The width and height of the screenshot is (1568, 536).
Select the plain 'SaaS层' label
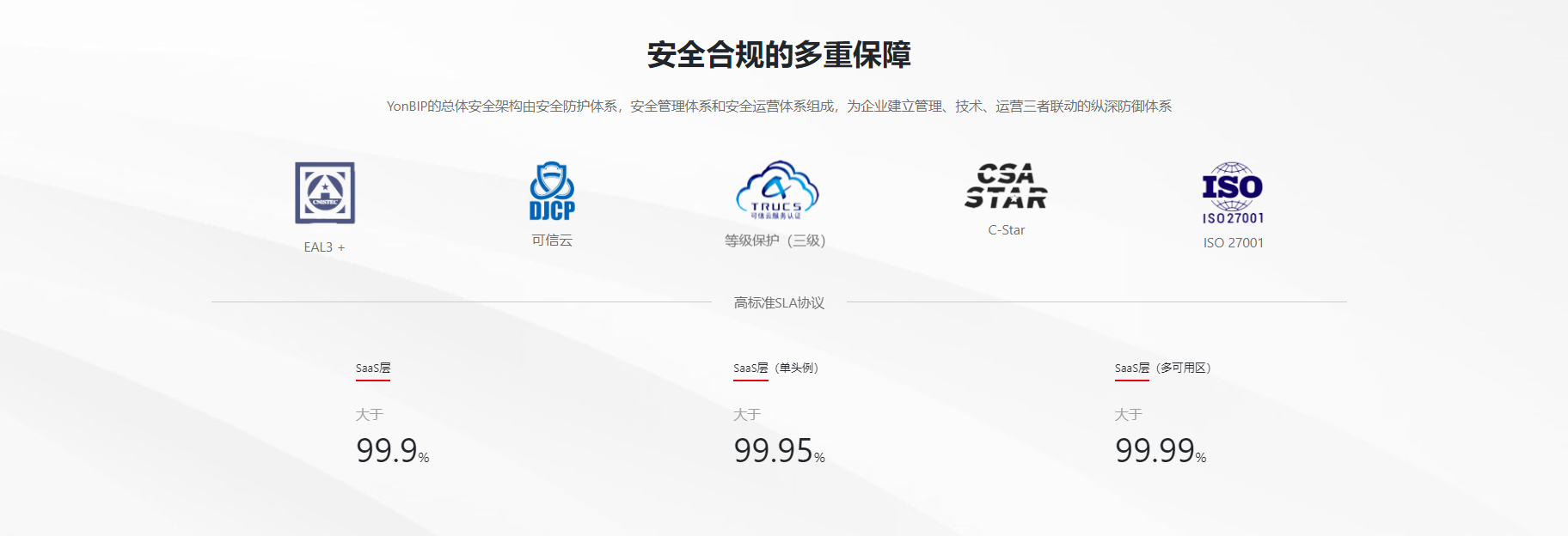[373, 368]
